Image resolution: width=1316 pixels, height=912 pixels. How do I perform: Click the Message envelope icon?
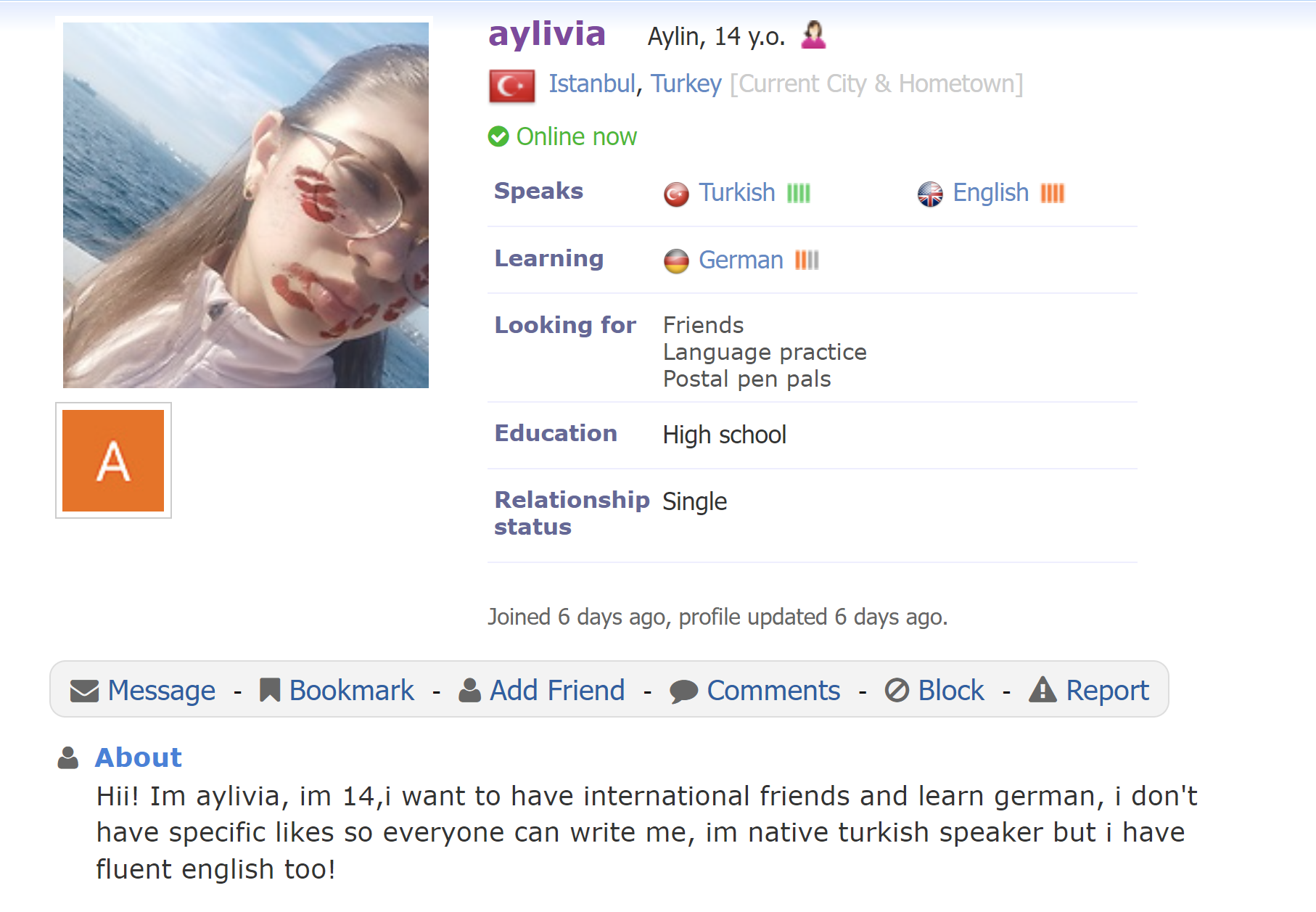[x=84, y=691]
